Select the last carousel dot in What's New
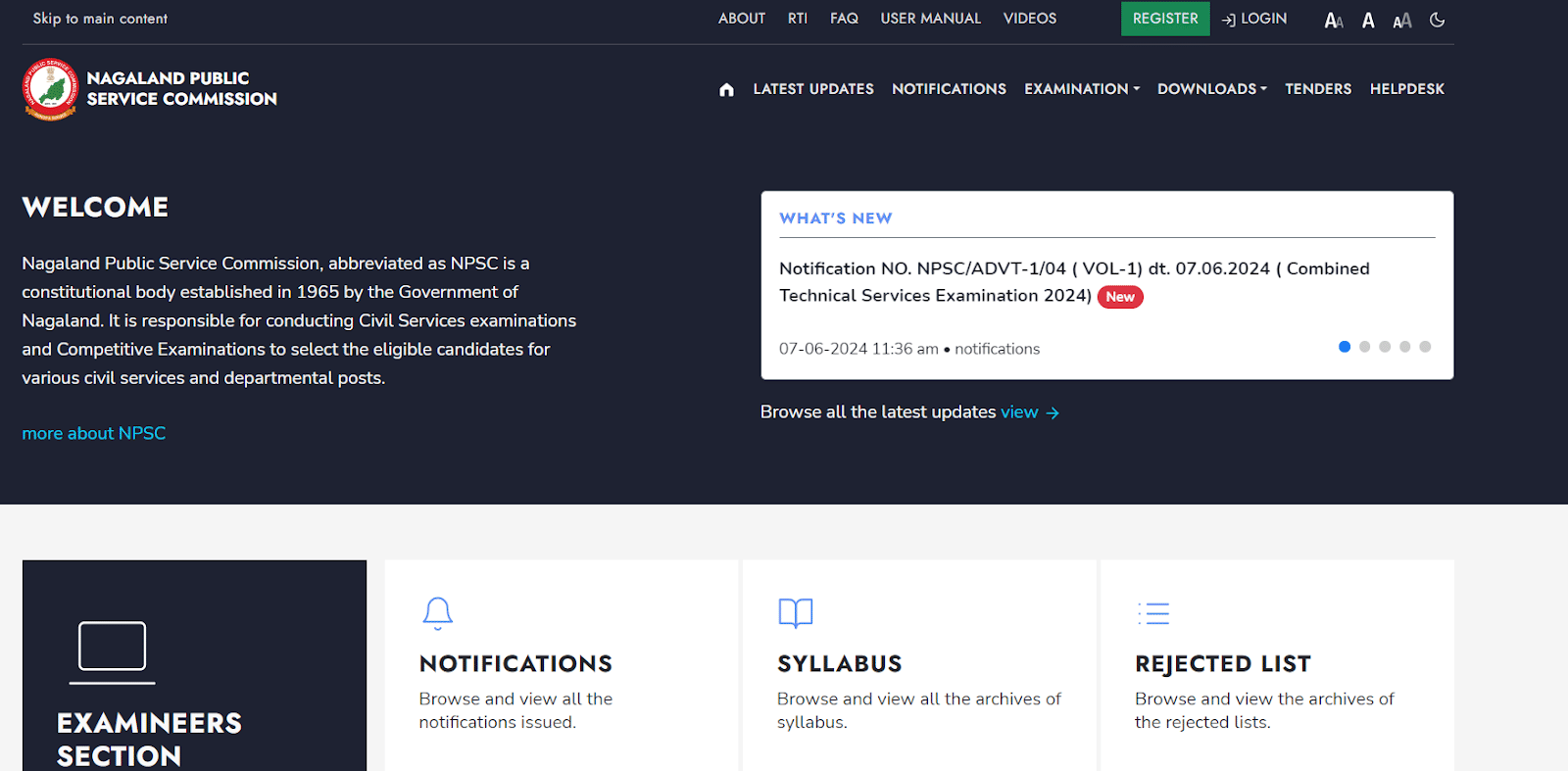 (1425, 347)
